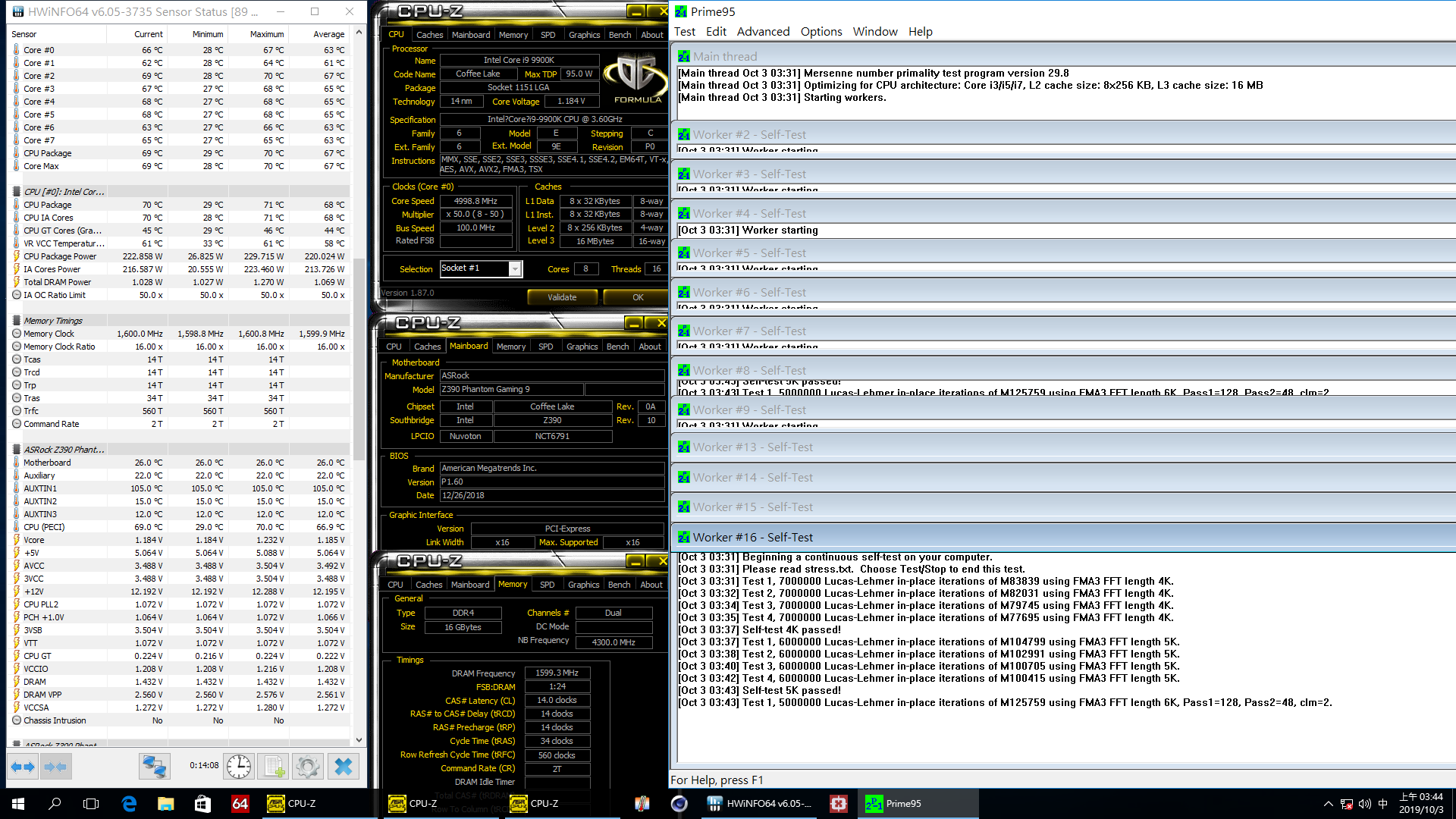
Task: Click blue circular app taskbar icon
Action: [679, 804]
